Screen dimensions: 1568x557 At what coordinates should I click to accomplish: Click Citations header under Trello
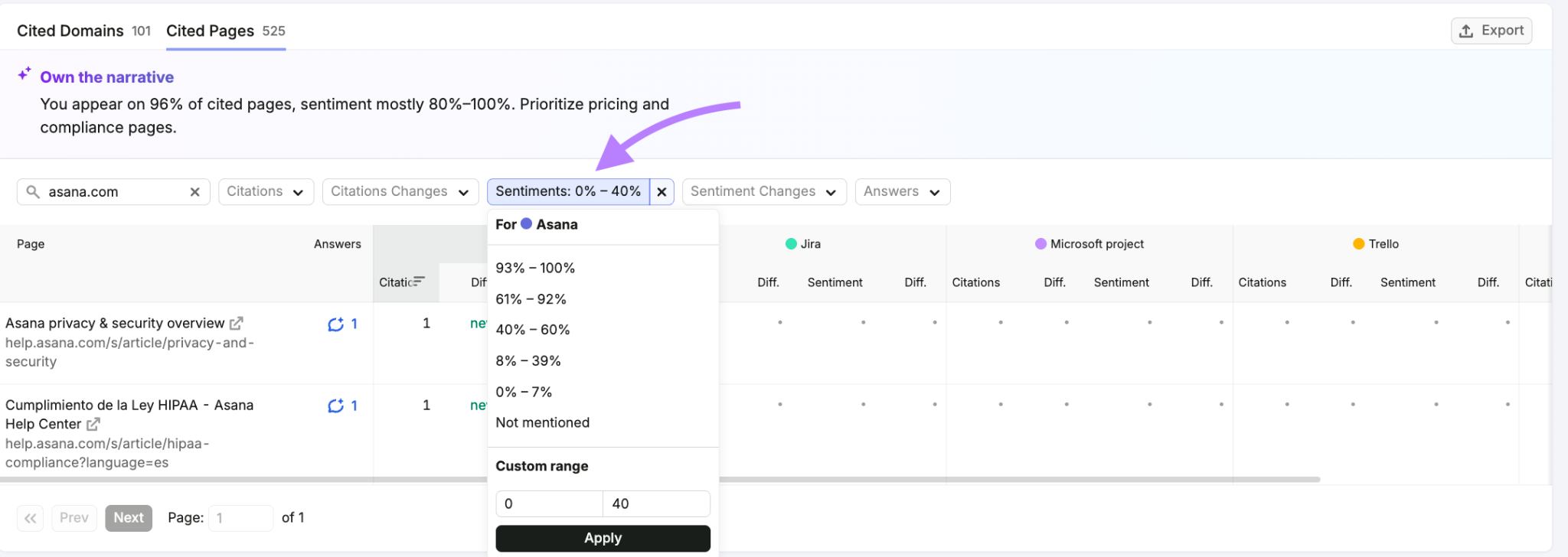pos(1263,282)
